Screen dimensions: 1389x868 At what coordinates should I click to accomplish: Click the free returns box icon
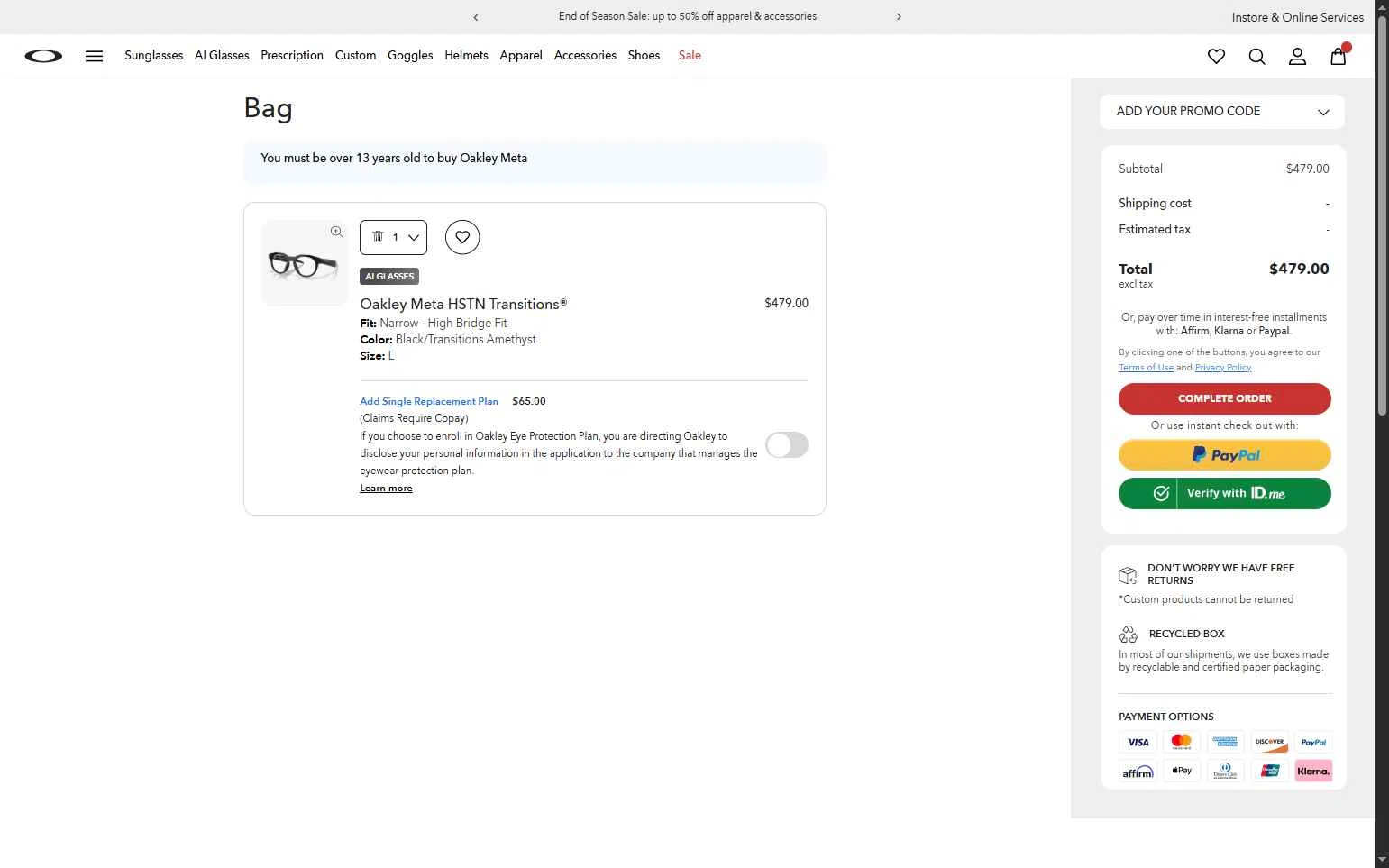1128,575
